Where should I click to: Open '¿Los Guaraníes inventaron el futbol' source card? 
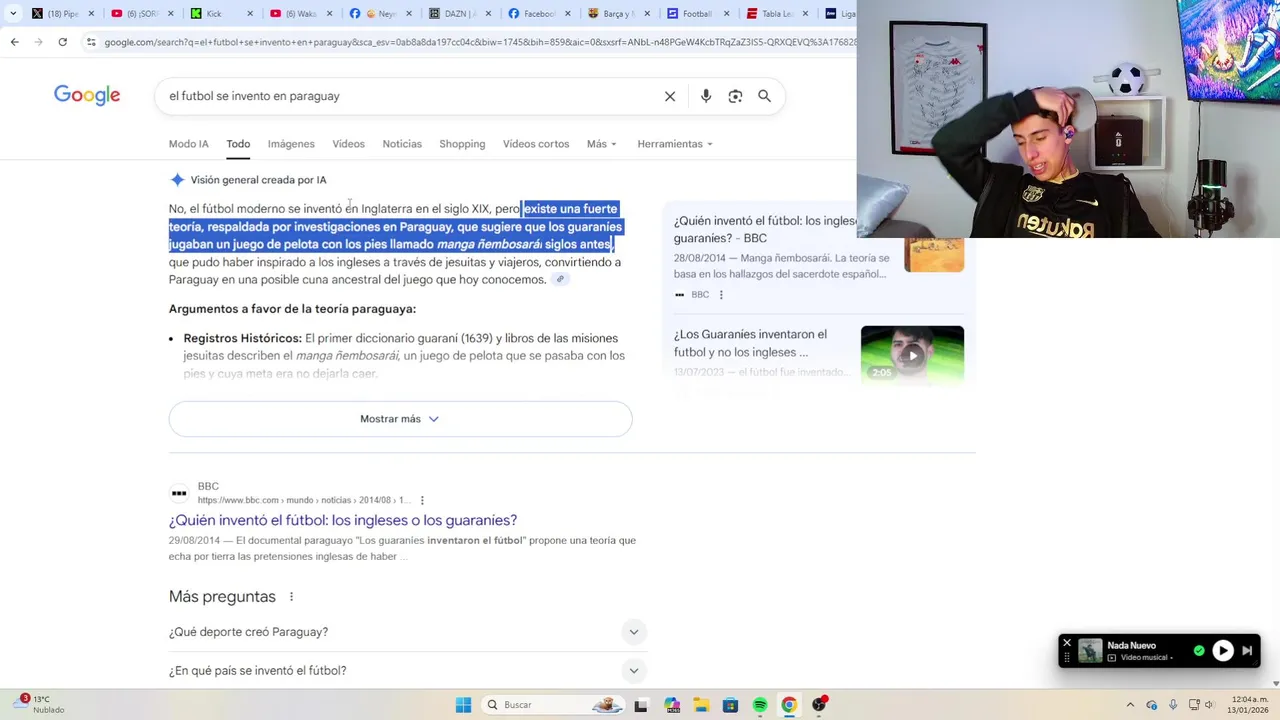750,343
